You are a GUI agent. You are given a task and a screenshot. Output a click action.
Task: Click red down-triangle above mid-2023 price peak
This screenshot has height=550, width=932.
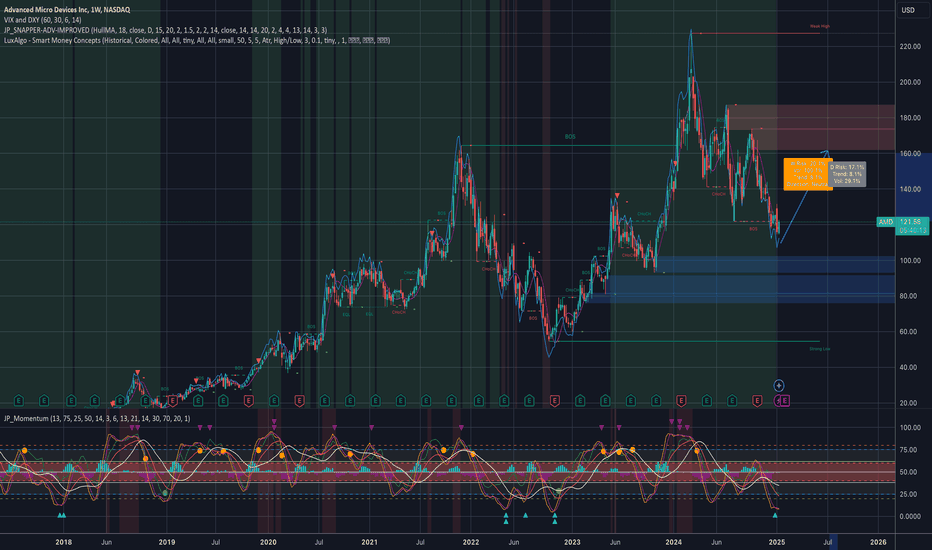pos(618,196)
